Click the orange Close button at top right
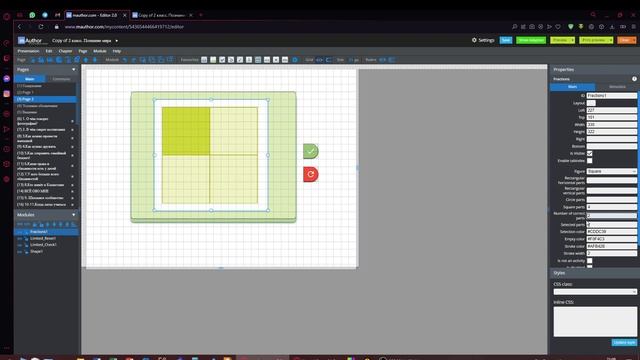The image size is (640, 360). (626, 40)
